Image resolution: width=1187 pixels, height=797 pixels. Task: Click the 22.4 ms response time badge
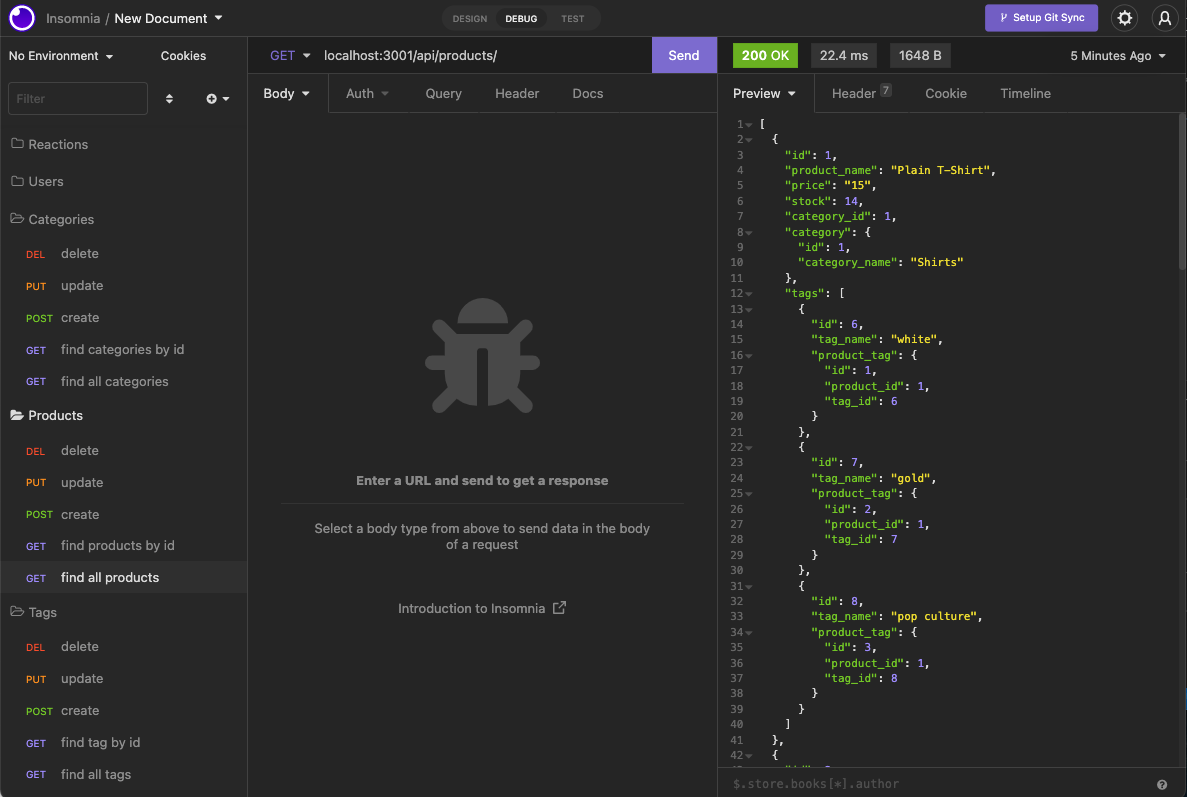(843, 55)
